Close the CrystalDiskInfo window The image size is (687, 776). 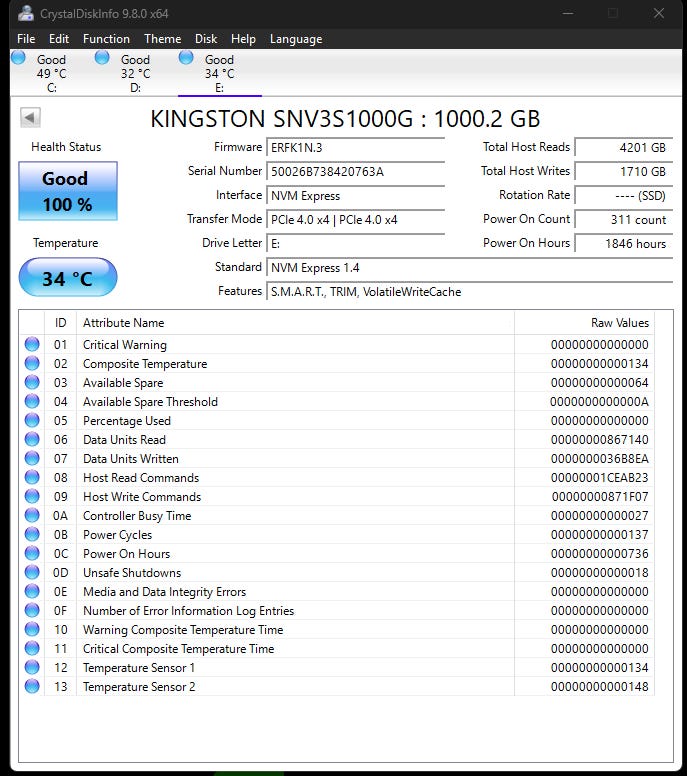coord(658,13)
